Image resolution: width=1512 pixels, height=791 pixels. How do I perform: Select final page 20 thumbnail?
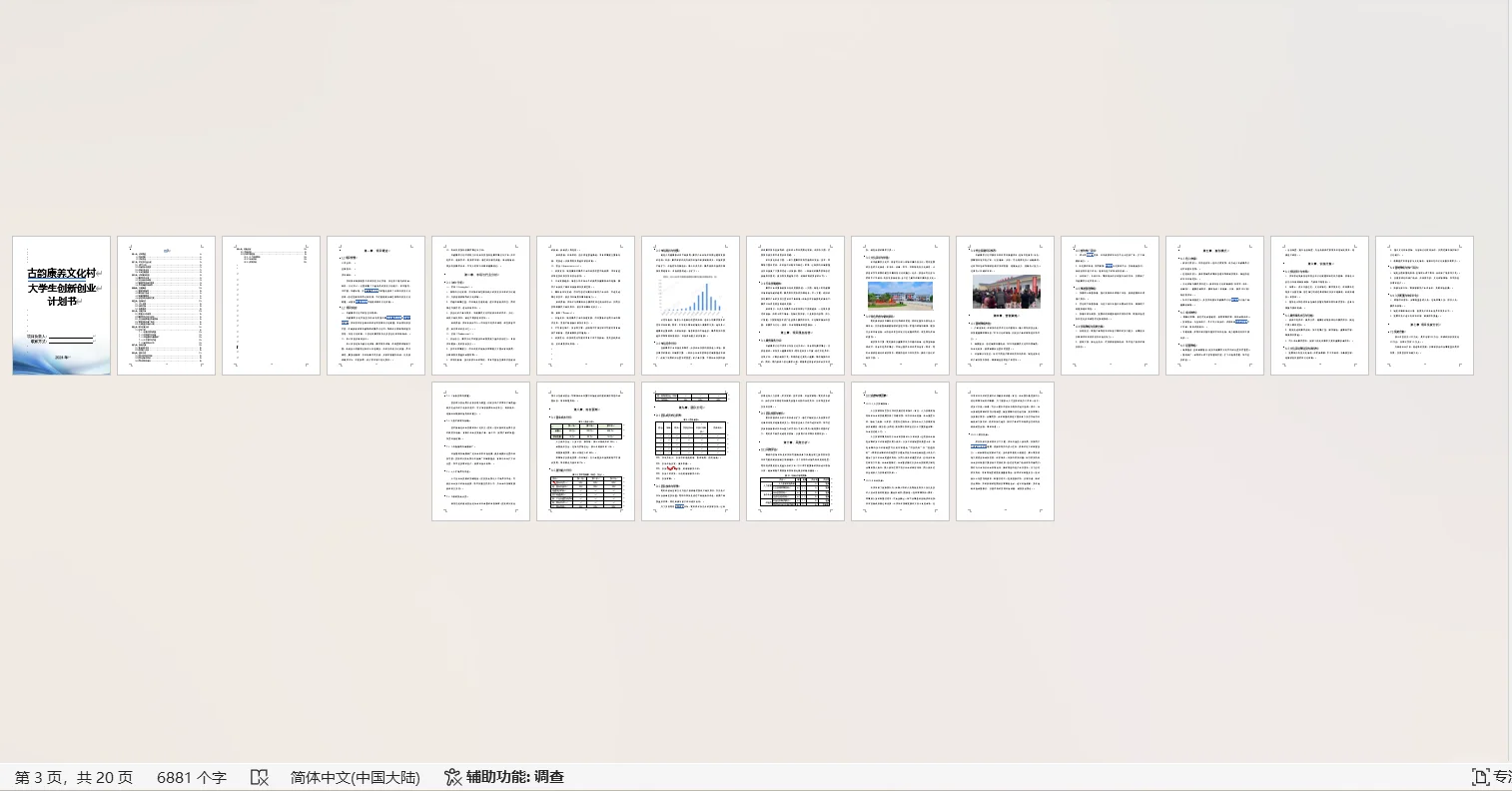tap(1006, 451)
